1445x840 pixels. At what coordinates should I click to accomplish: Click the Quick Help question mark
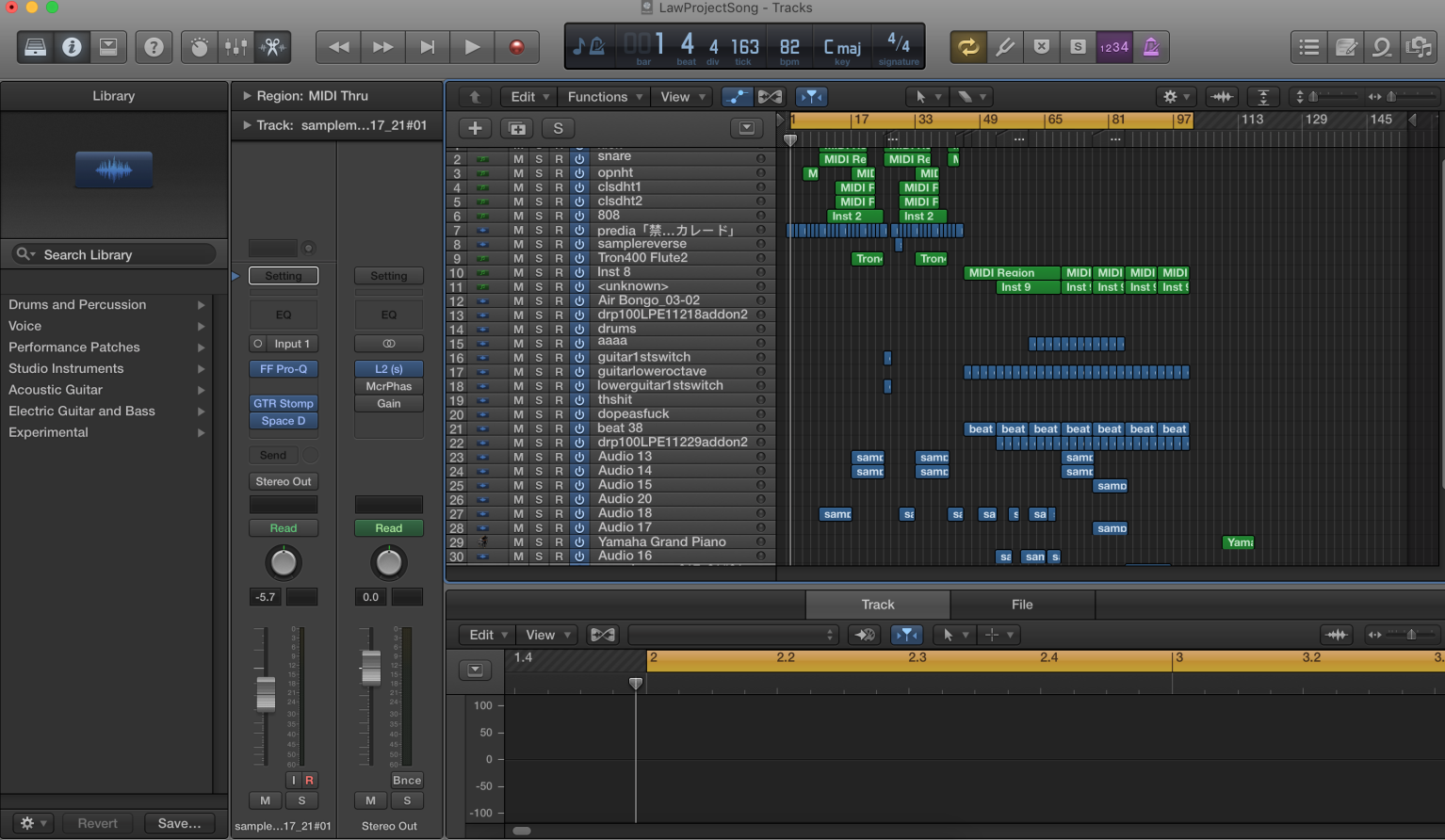click(x=154, y=47)
